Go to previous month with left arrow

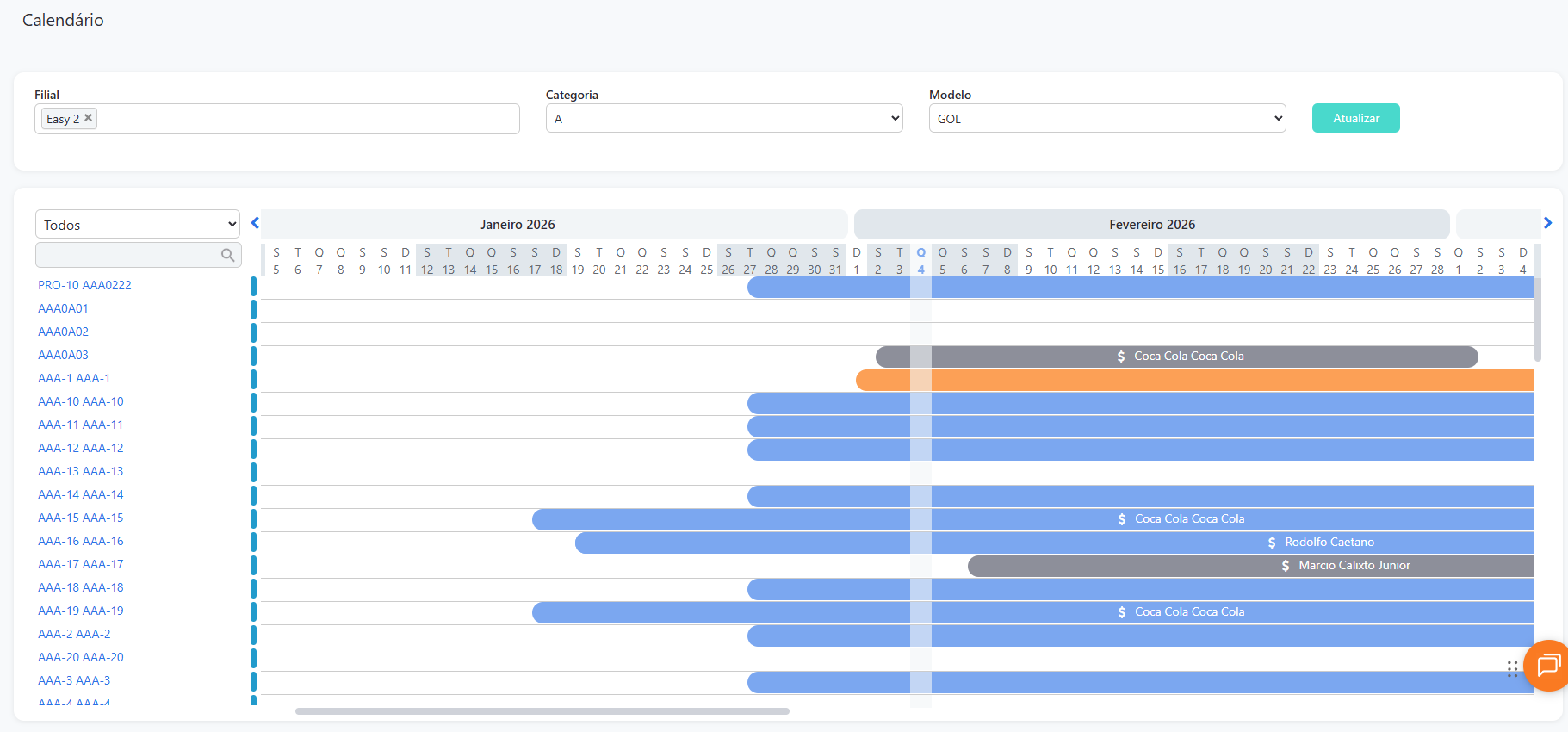pyautogui.click(x=255, y=223)
